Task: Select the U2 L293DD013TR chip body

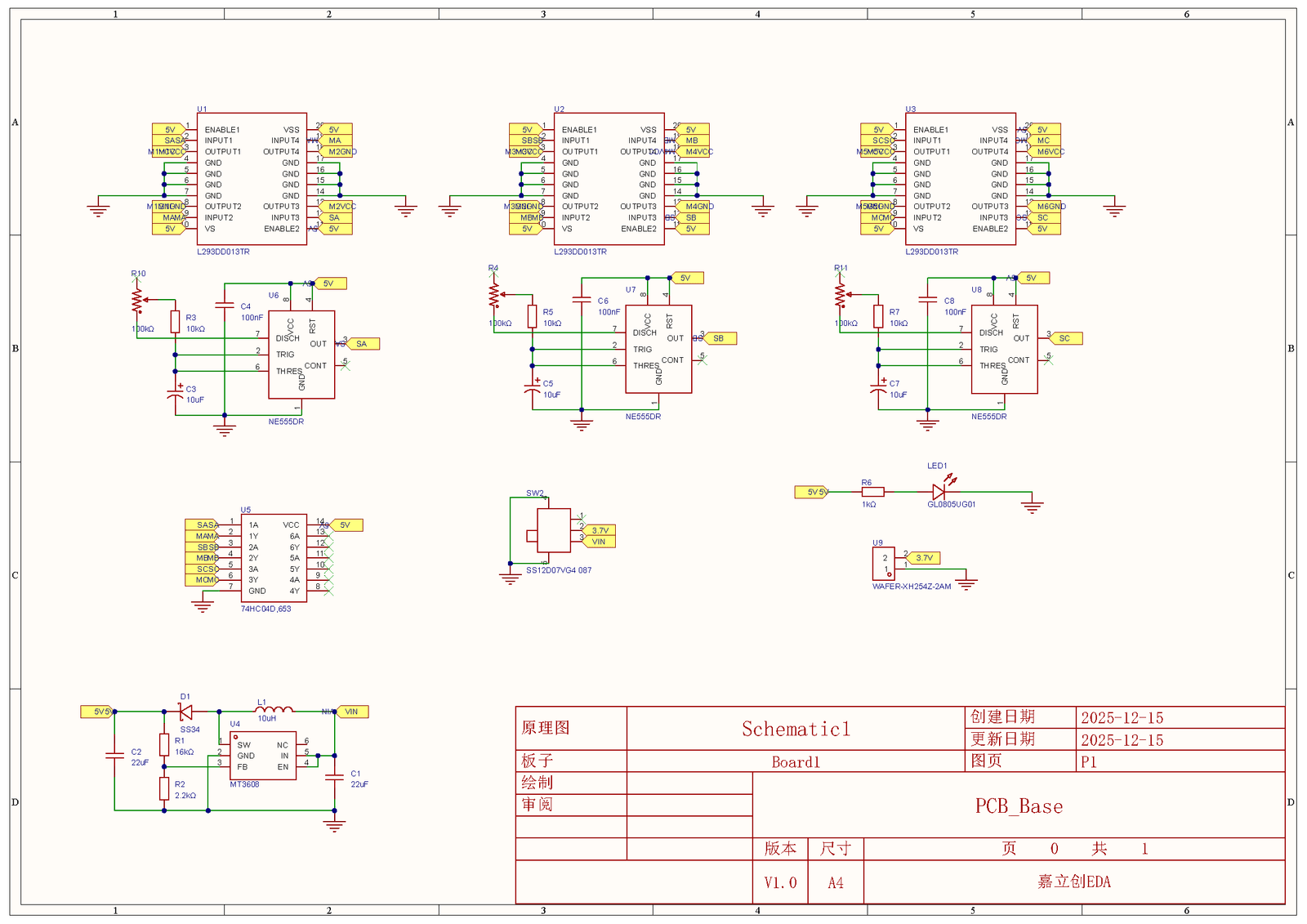Action: point(609,179)
